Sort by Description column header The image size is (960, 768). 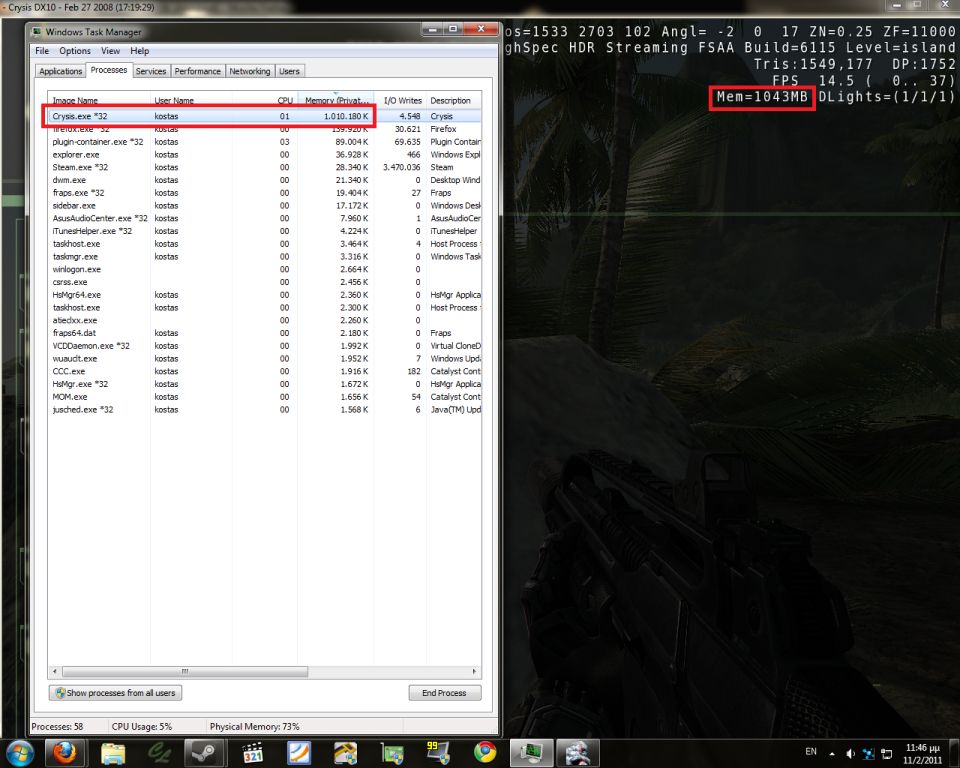[454, 100]
